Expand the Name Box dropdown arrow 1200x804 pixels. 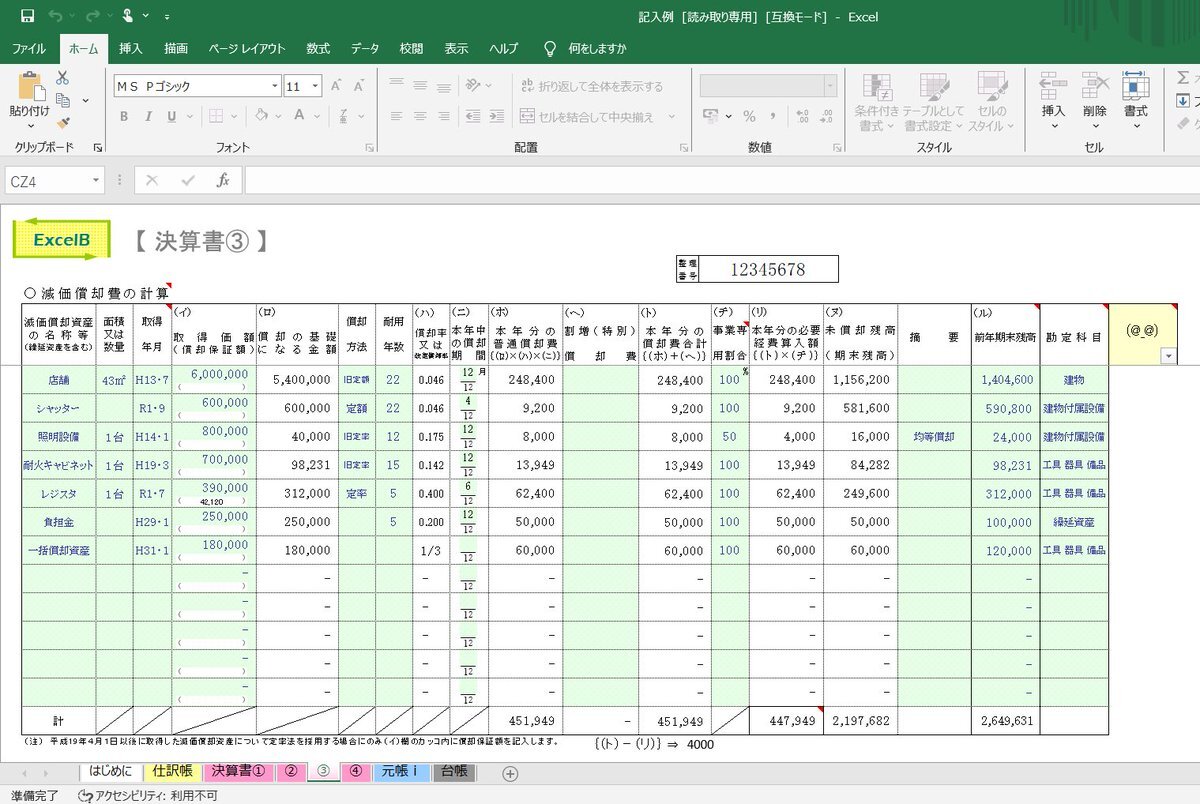pos(96,181)
